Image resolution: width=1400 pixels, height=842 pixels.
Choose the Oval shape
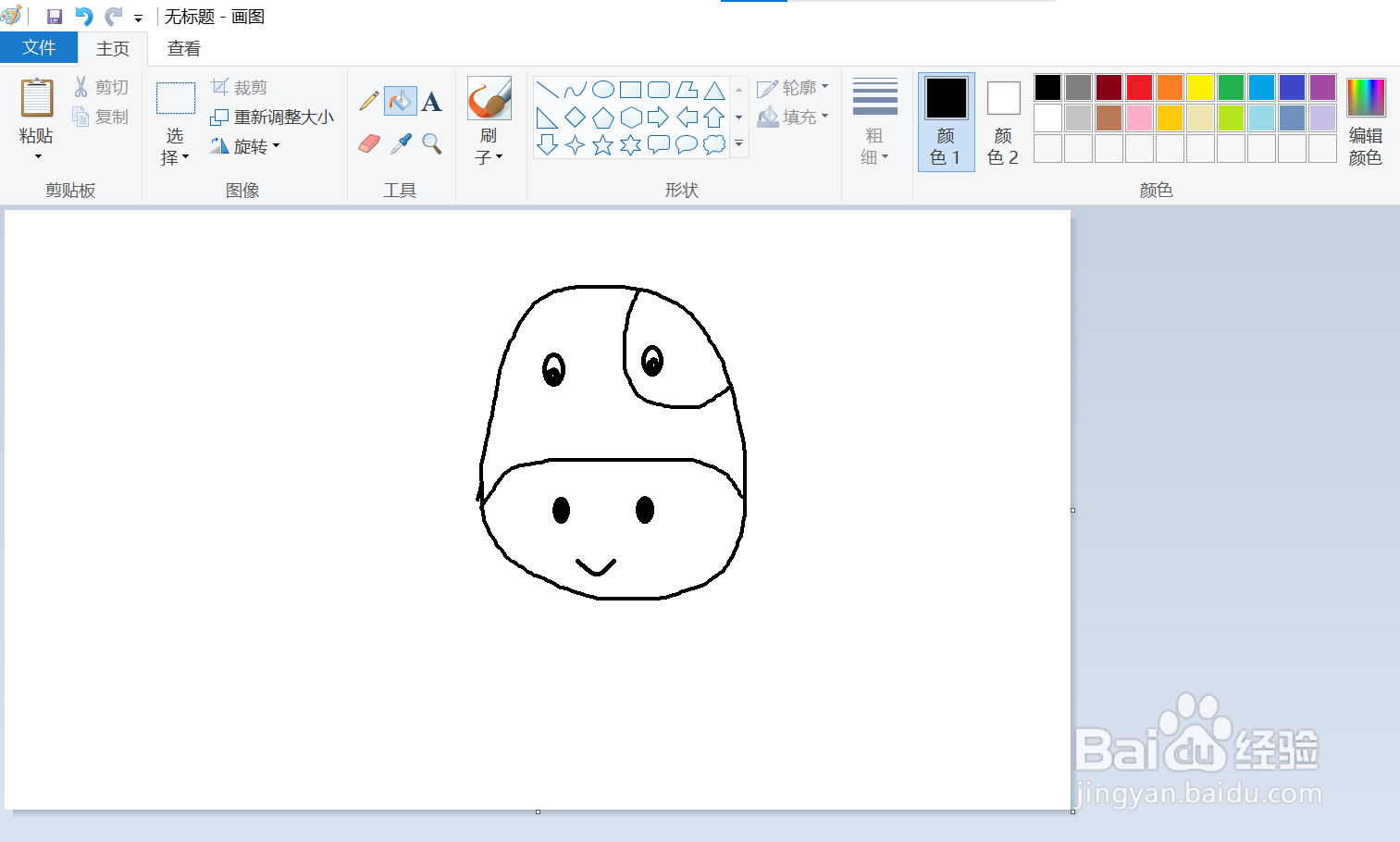click(x=603, y=90)
